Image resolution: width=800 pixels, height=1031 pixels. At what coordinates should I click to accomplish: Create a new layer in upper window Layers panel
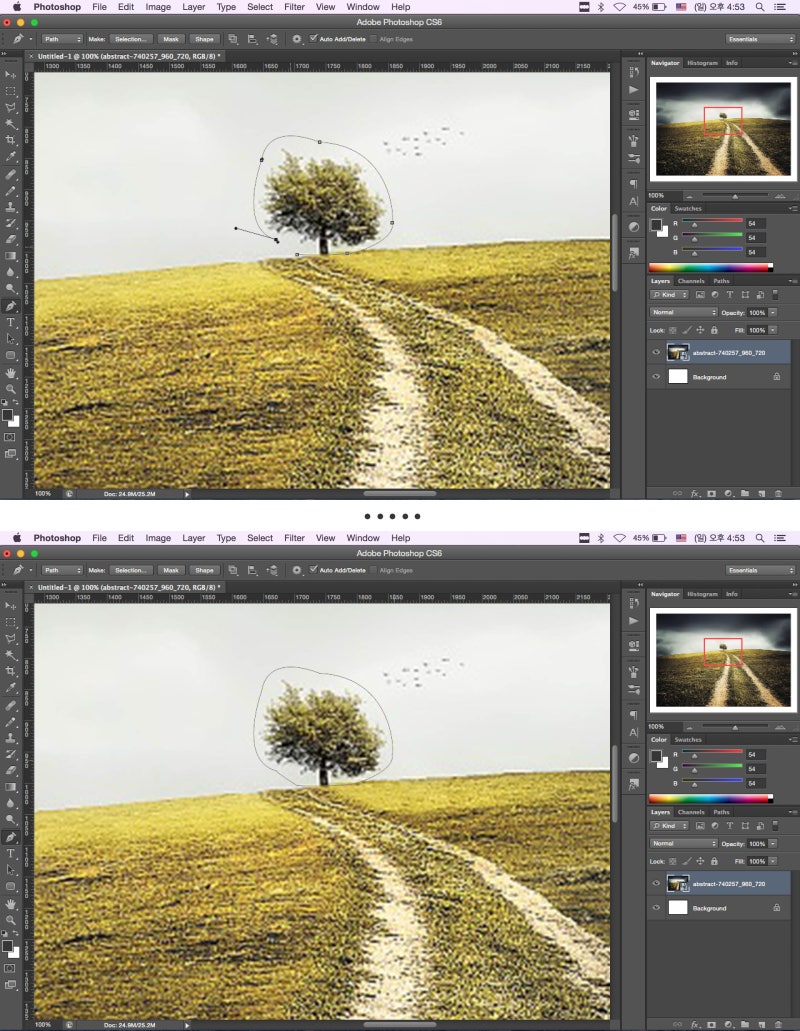click(x=762, y=493)
